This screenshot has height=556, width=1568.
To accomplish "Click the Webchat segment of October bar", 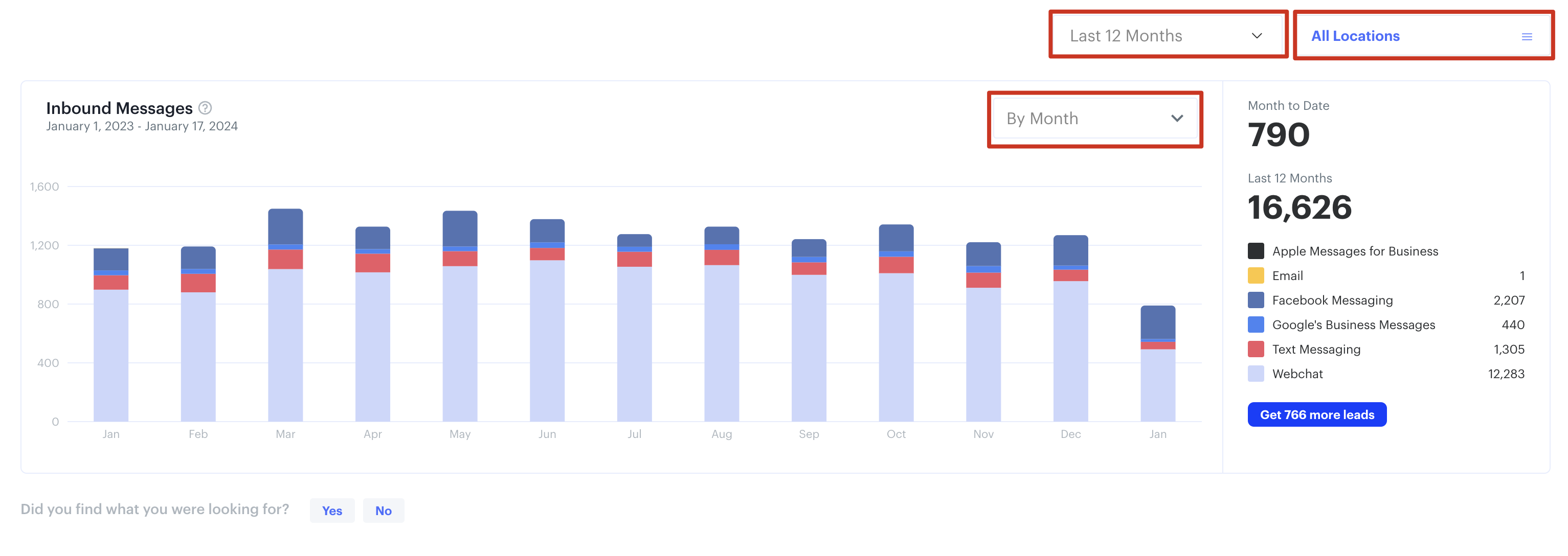I will 895,347.
